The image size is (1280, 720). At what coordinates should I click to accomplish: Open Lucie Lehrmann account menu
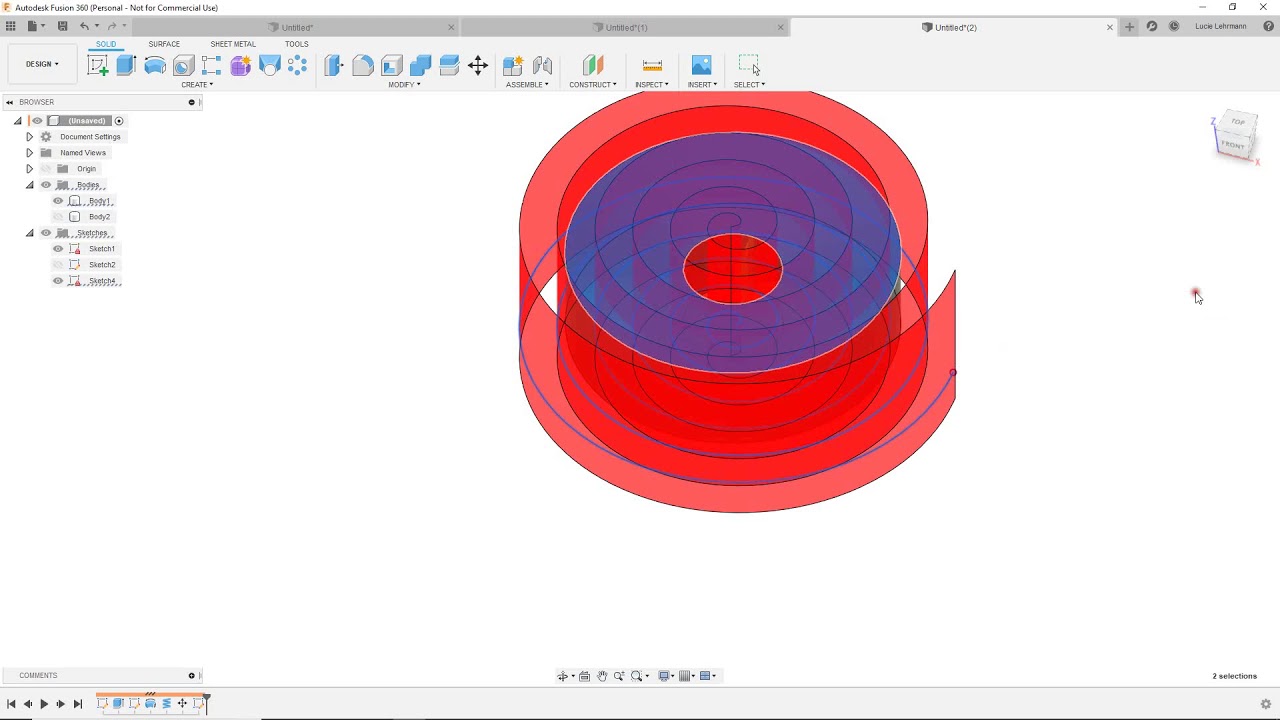[x=1220, y=27]
